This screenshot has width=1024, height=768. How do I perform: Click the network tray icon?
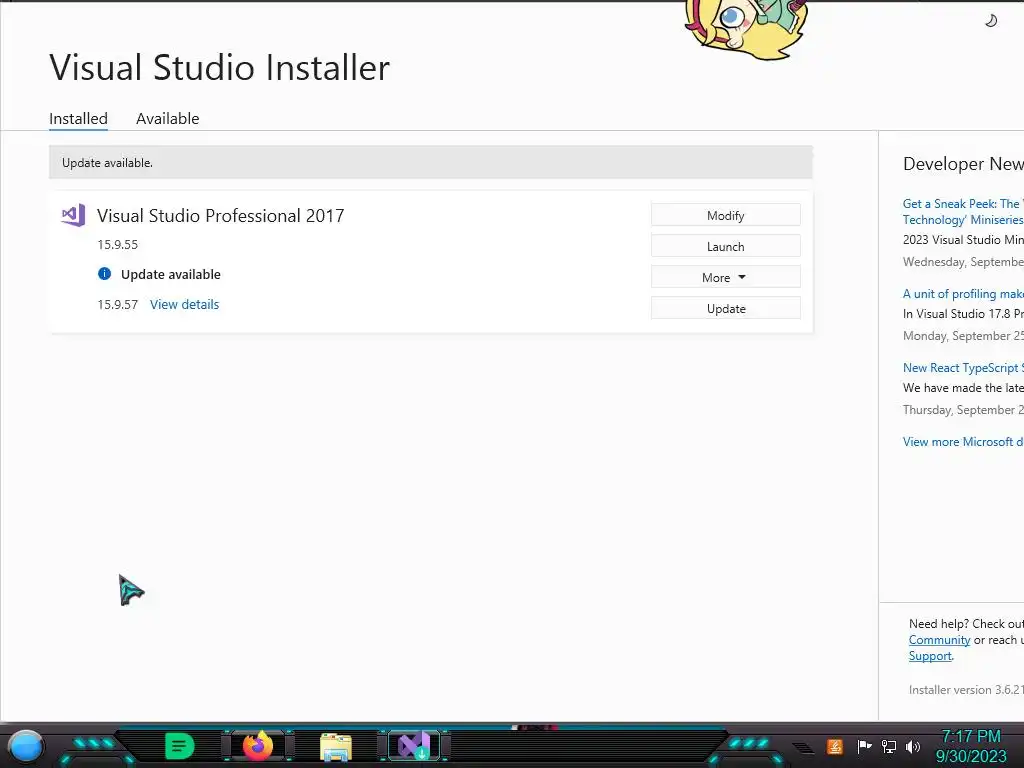tap(889, 746)
